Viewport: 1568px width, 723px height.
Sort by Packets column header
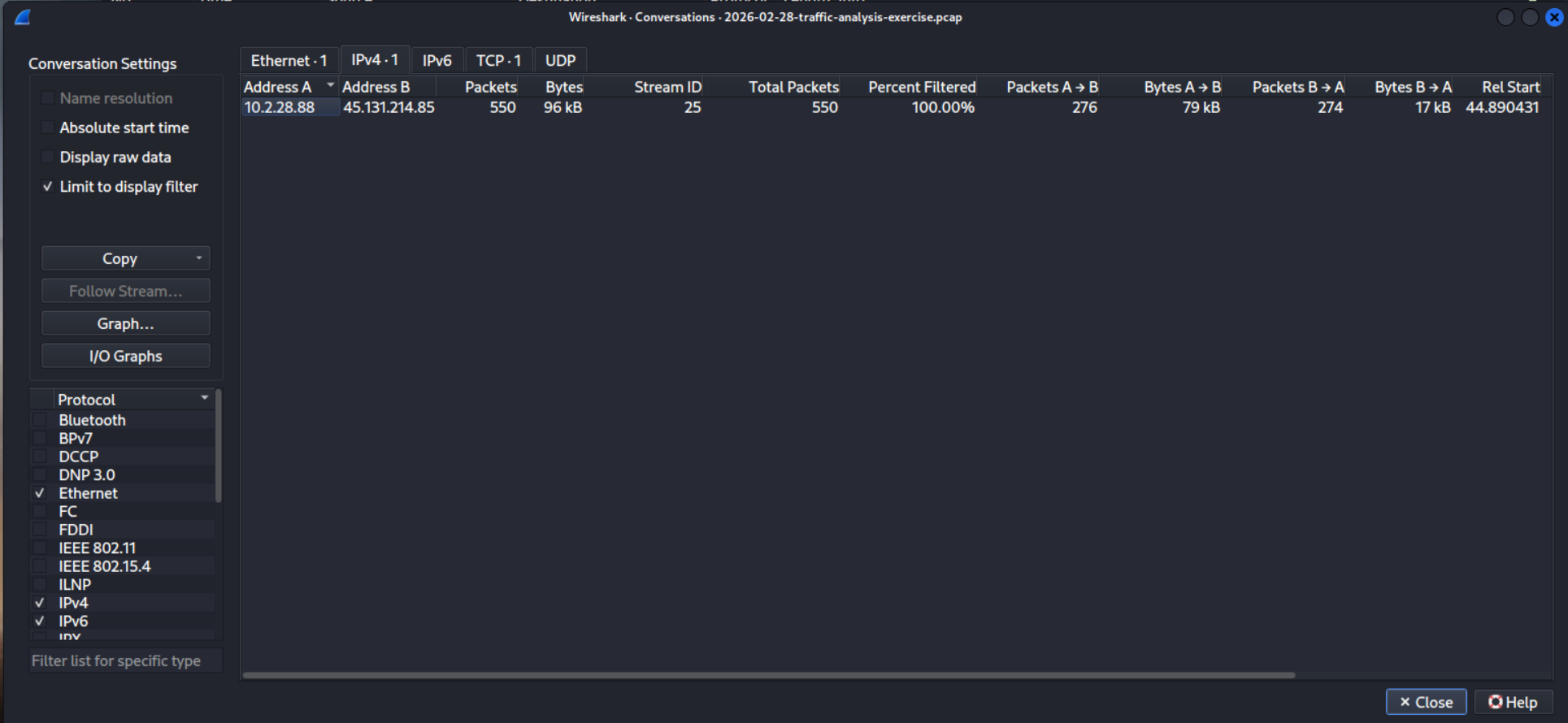pyautogui.click(x=479, y=87)
